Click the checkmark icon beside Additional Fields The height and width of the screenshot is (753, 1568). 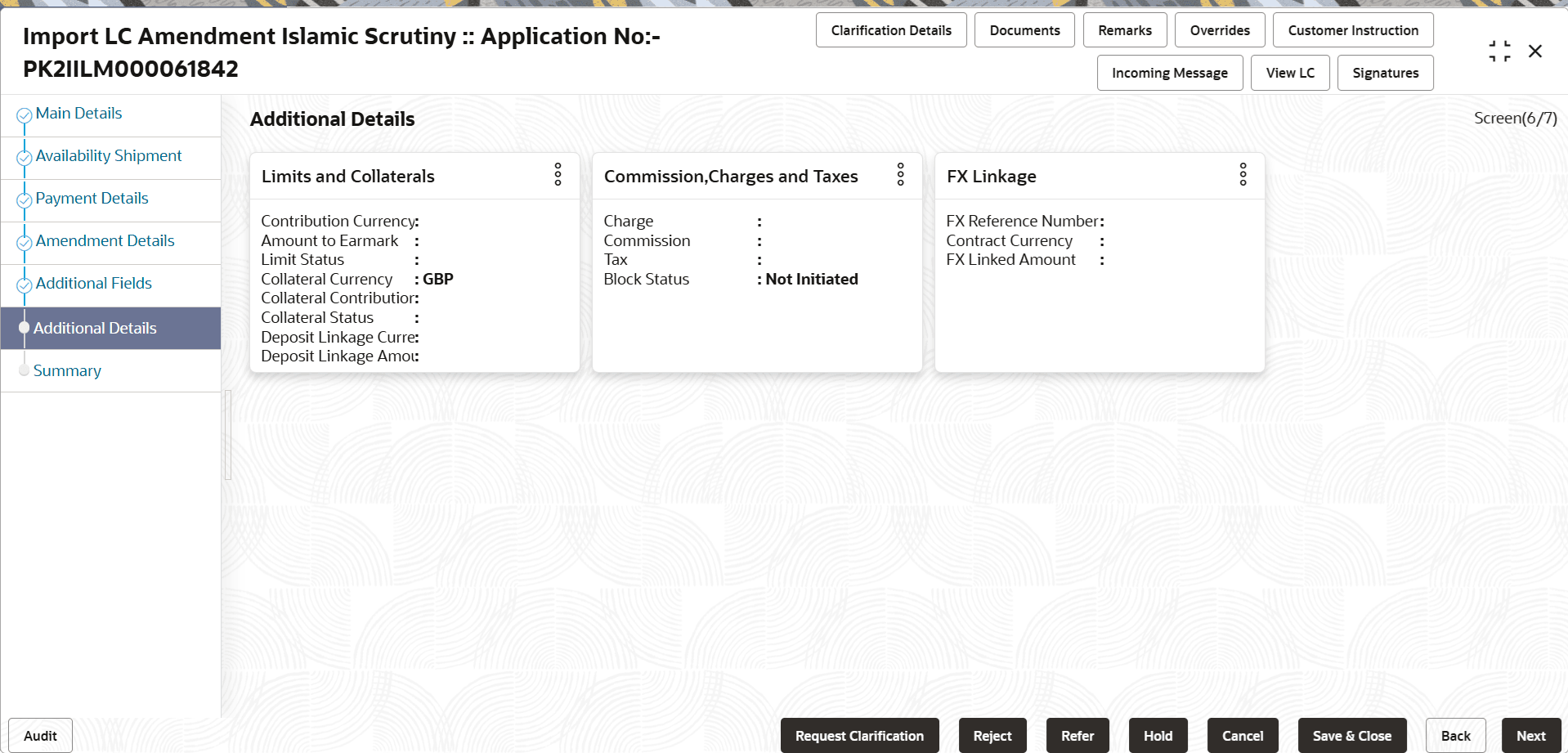click(24, 283)
